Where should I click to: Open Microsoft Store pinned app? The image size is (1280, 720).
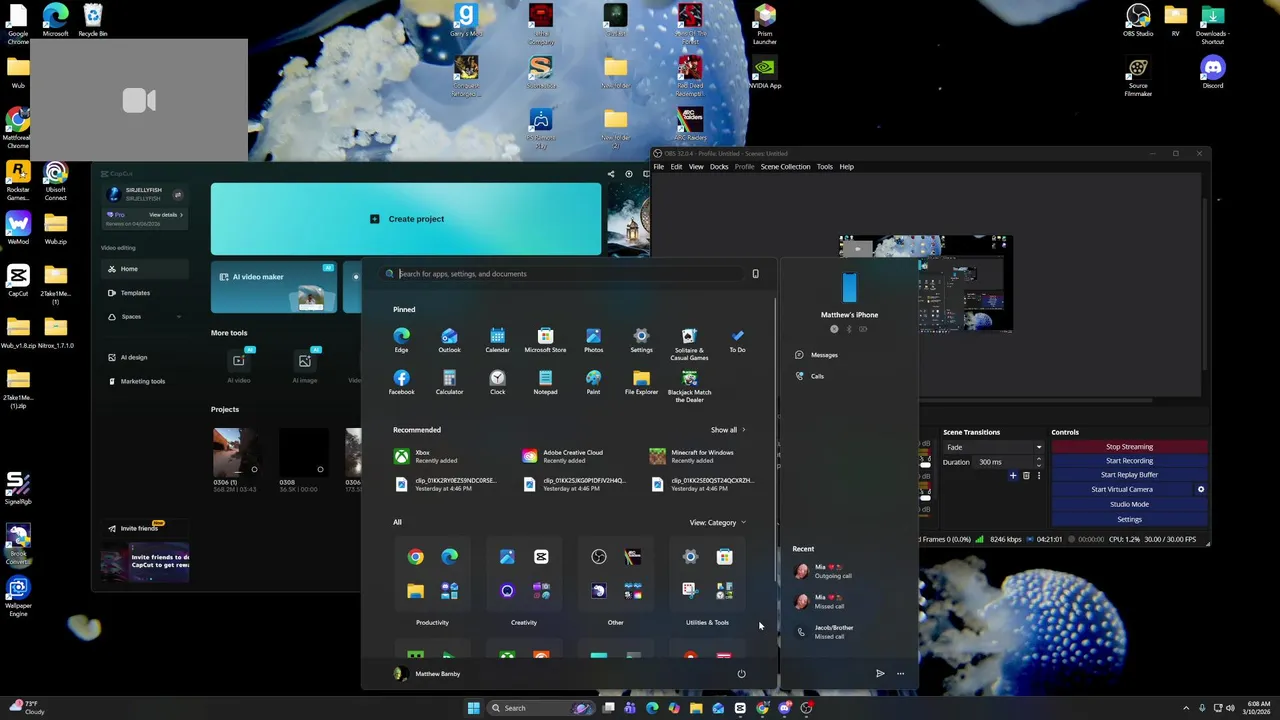[x=545, y=340]
